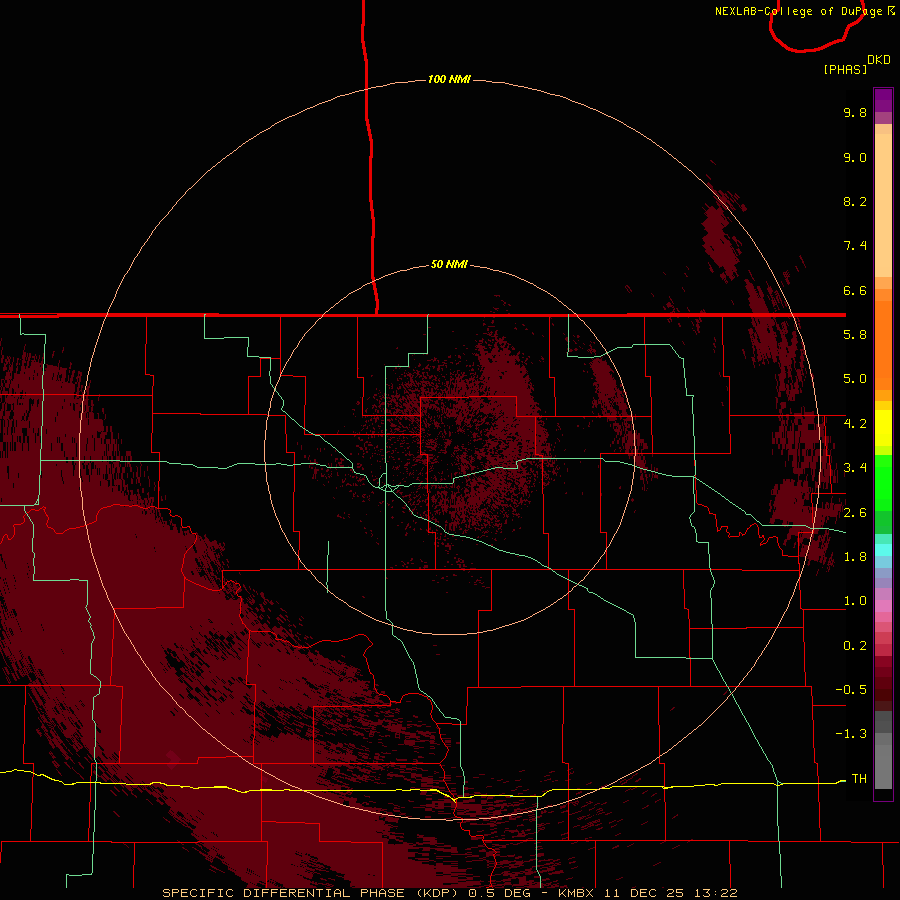The height and width of the screenshot is (900, 900).
Task: Click the TH threshold legend label
Action: pos(859,779)
